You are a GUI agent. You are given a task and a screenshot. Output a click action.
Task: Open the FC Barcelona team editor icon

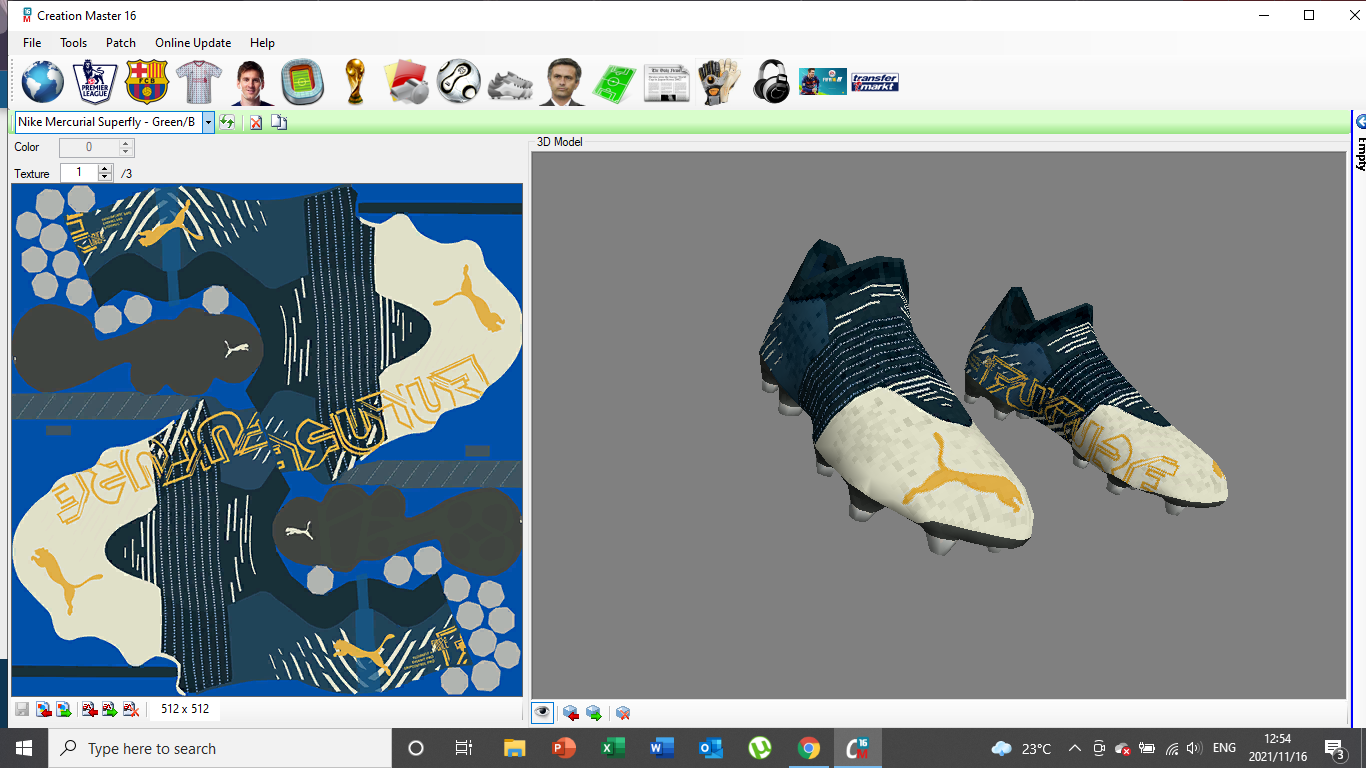(x=147, y=82)
